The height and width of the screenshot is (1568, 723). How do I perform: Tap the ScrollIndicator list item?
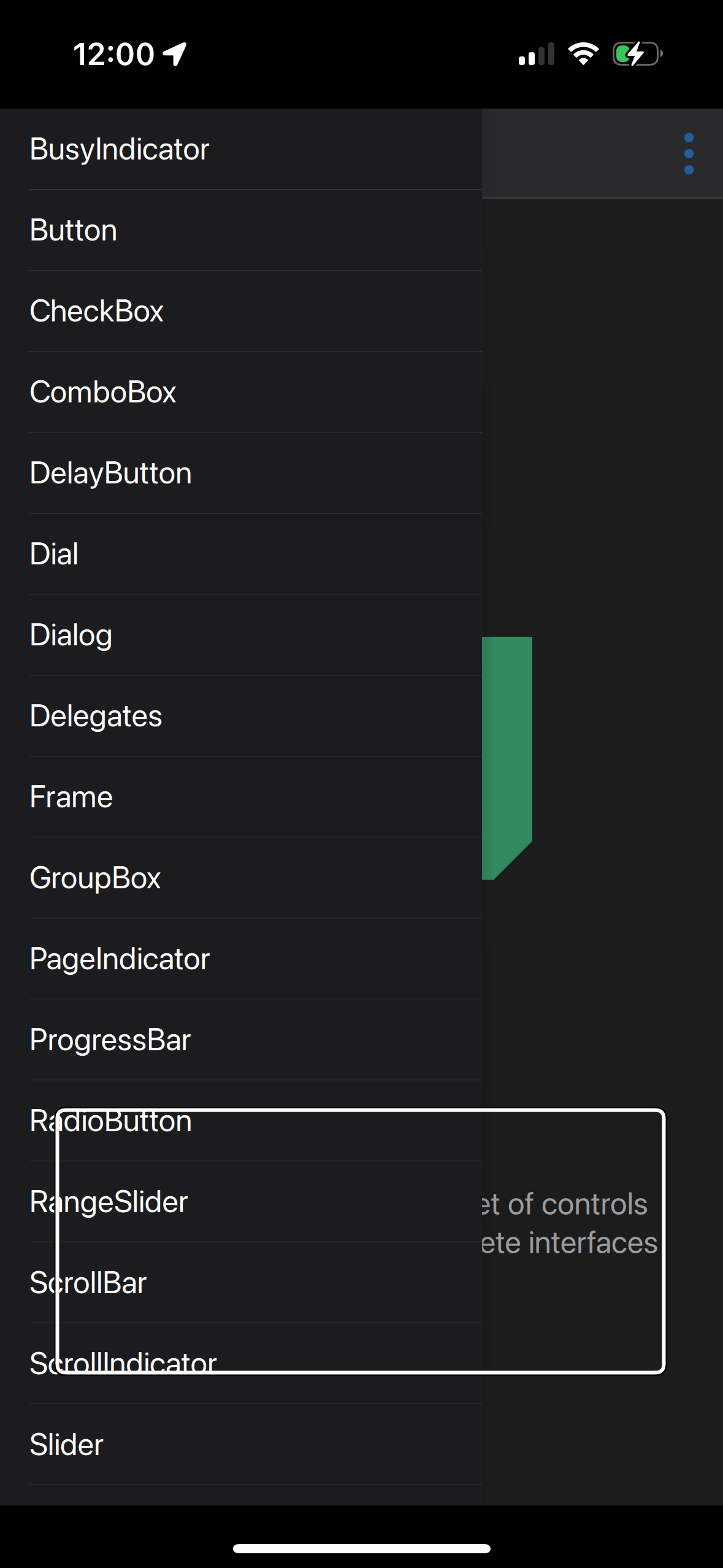point(241,1364)
